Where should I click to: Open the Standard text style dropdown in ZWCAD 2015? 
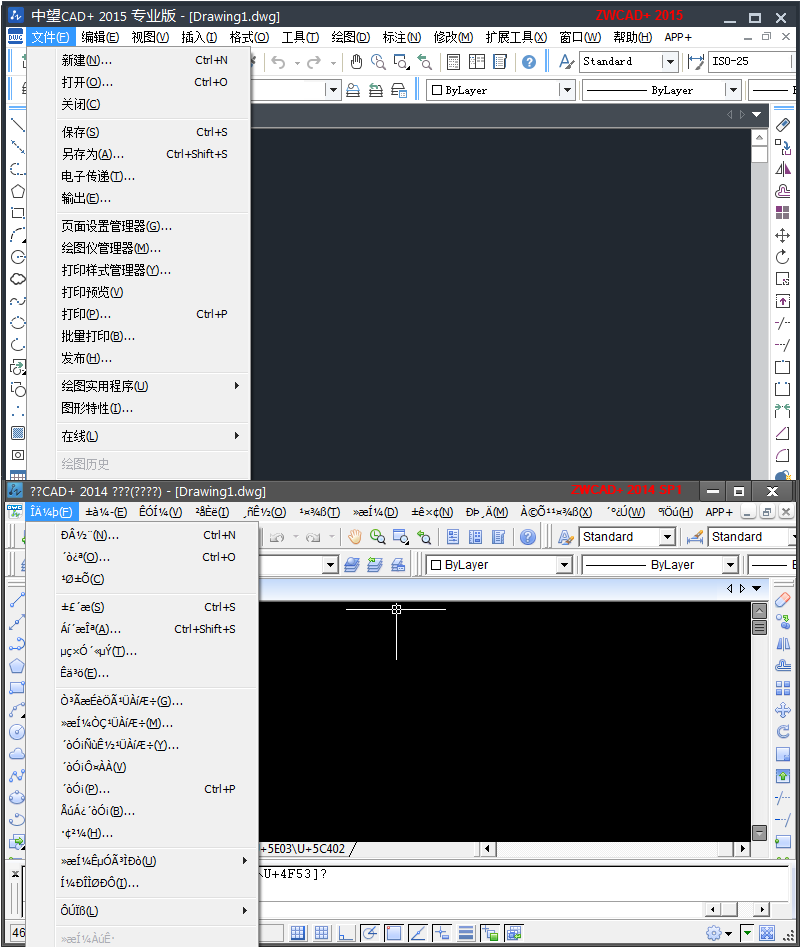[x=669, y=62]
